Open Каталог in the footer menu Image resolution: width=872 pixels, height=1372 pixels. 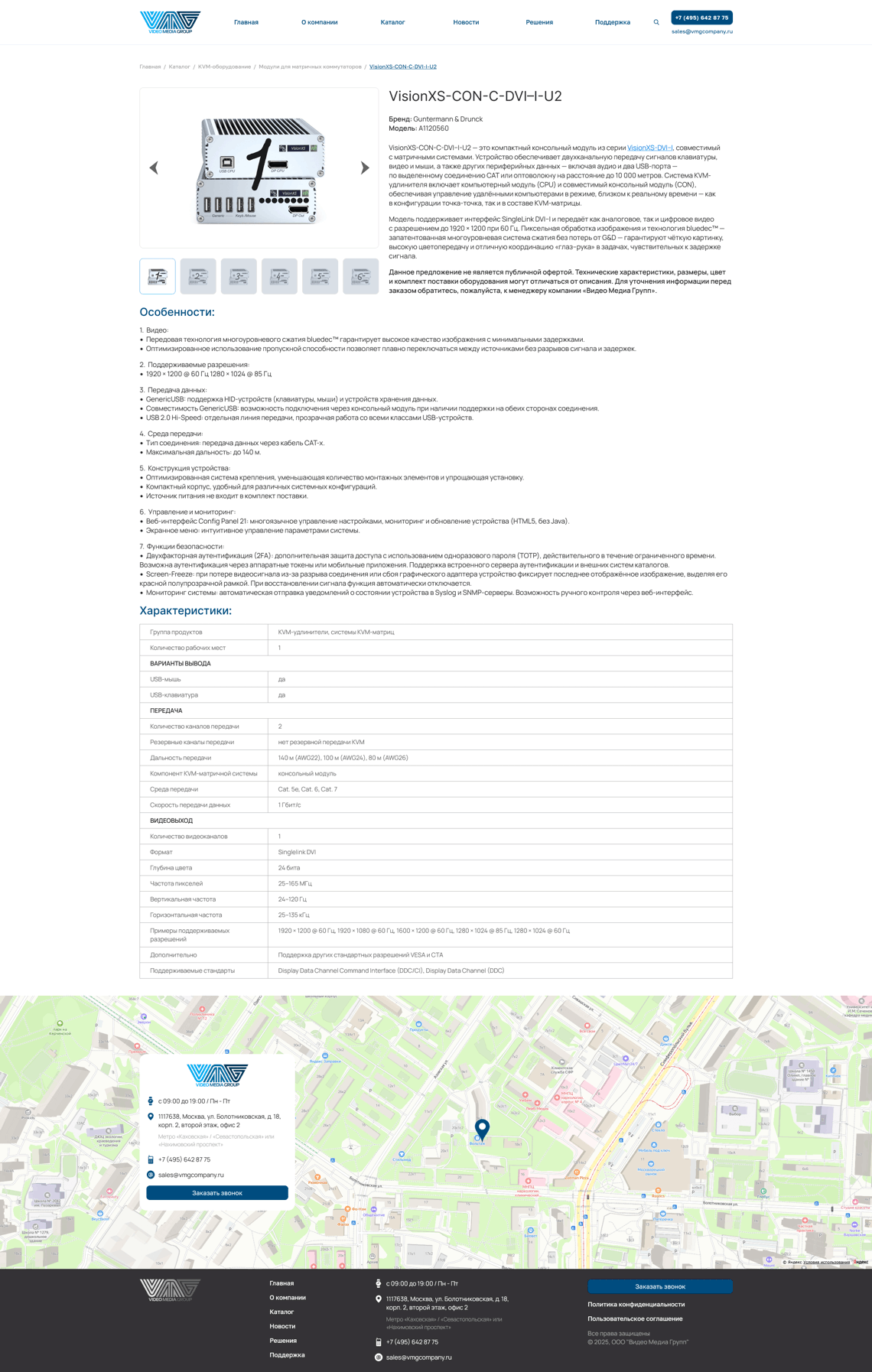(x=281, y=1312)
